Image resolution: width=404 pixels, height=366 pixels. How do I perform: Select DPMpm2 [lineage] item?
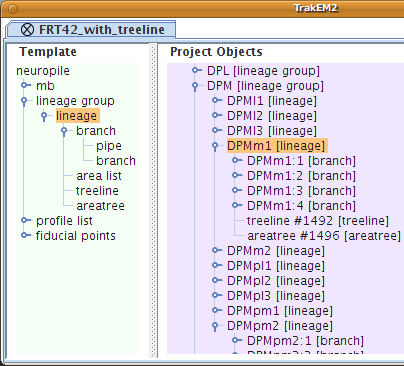tap(280, 326)
